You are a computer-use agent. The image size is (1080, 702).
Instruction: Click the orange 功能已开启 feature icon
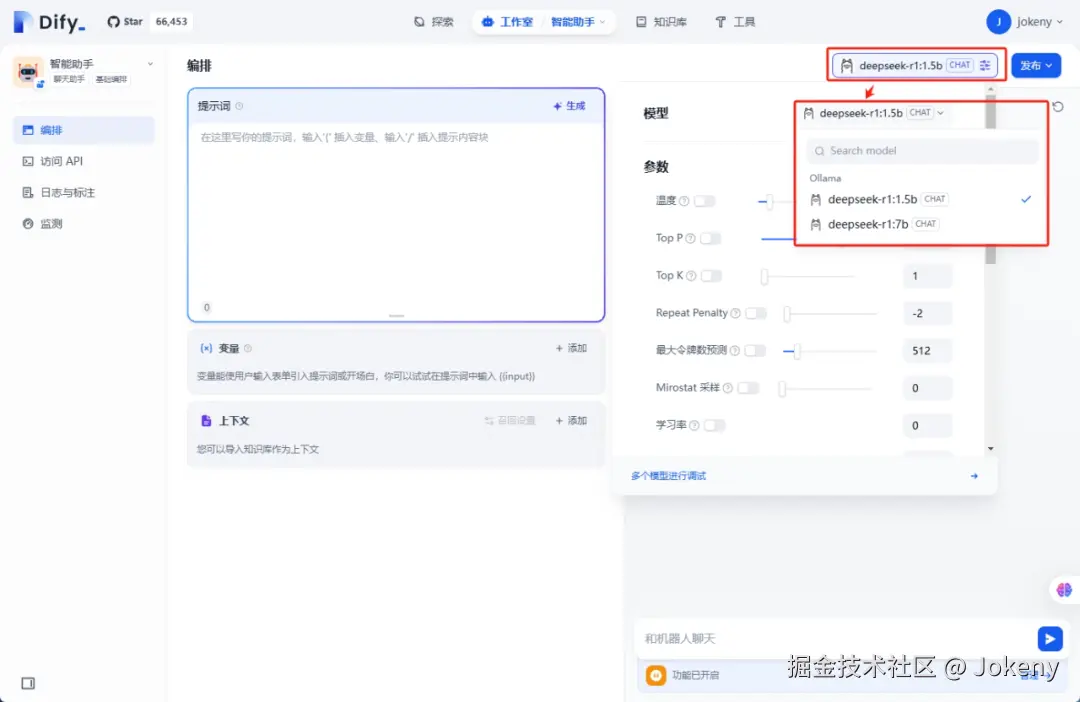pyautogui.click(x=656, y=675)
